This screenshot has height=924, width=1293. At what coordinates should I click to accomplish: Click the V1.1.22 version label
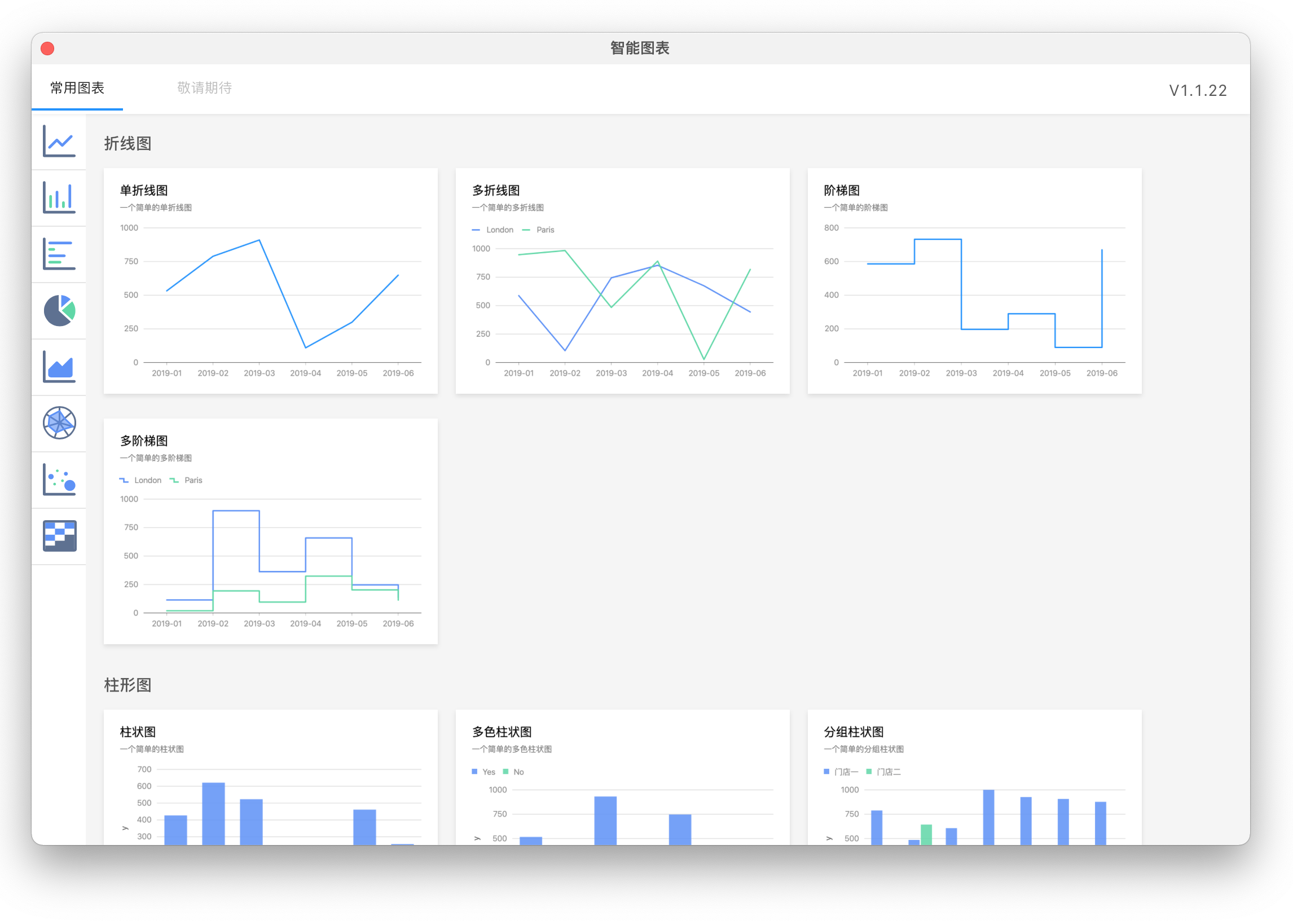click(x=1198, y=90)
